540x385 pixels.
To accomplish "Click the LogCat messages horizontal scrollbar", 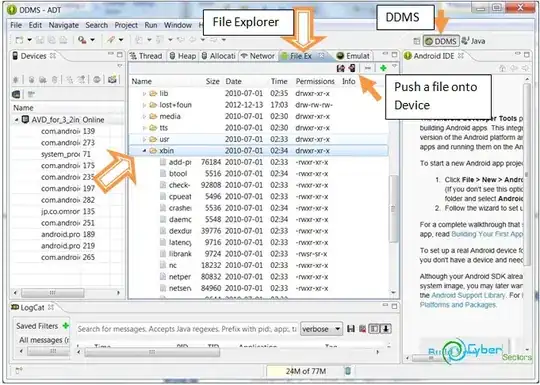I will (152, 352).
